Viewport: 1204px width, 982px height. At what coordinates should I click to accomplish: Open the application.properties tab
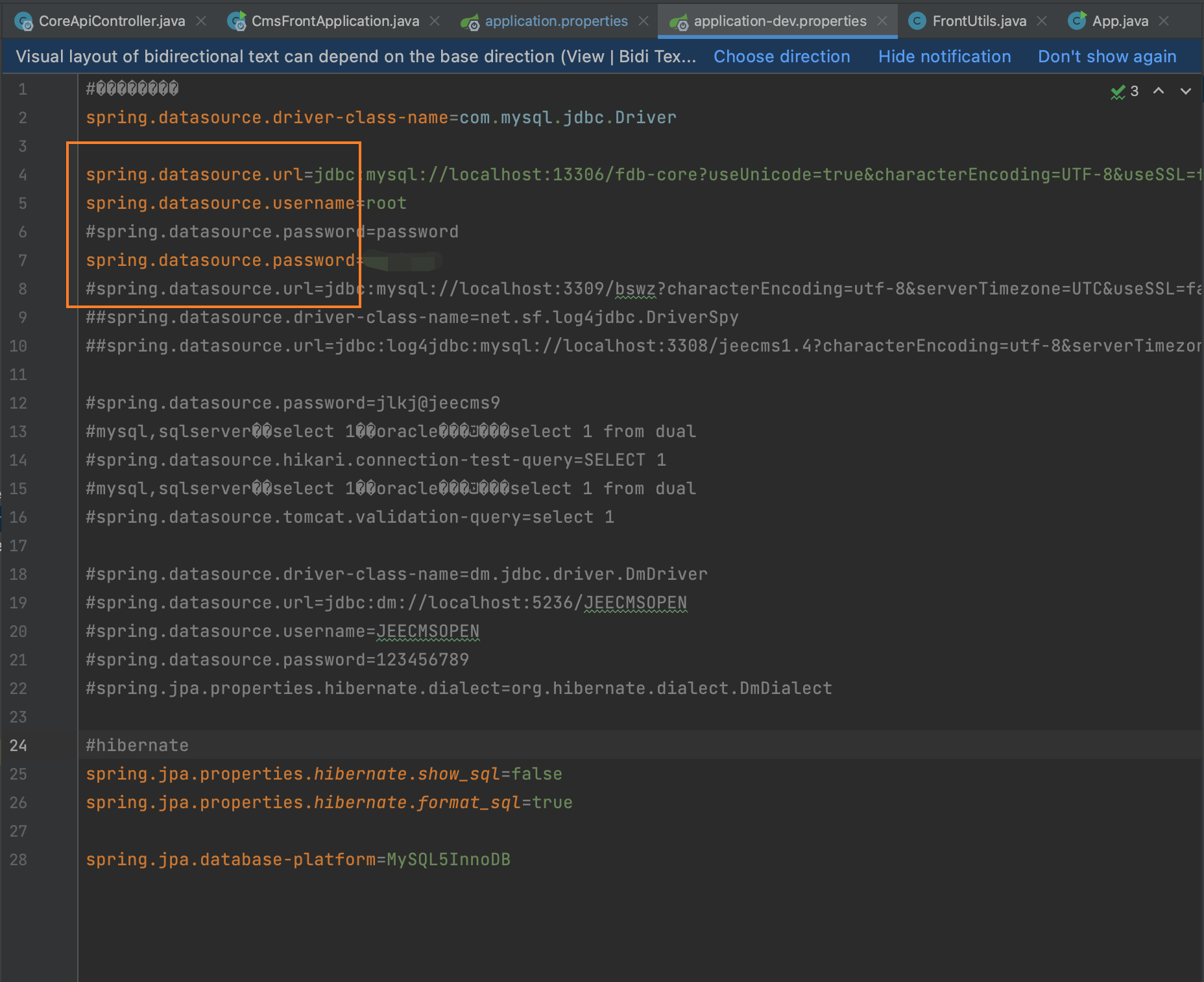(556, 21)
